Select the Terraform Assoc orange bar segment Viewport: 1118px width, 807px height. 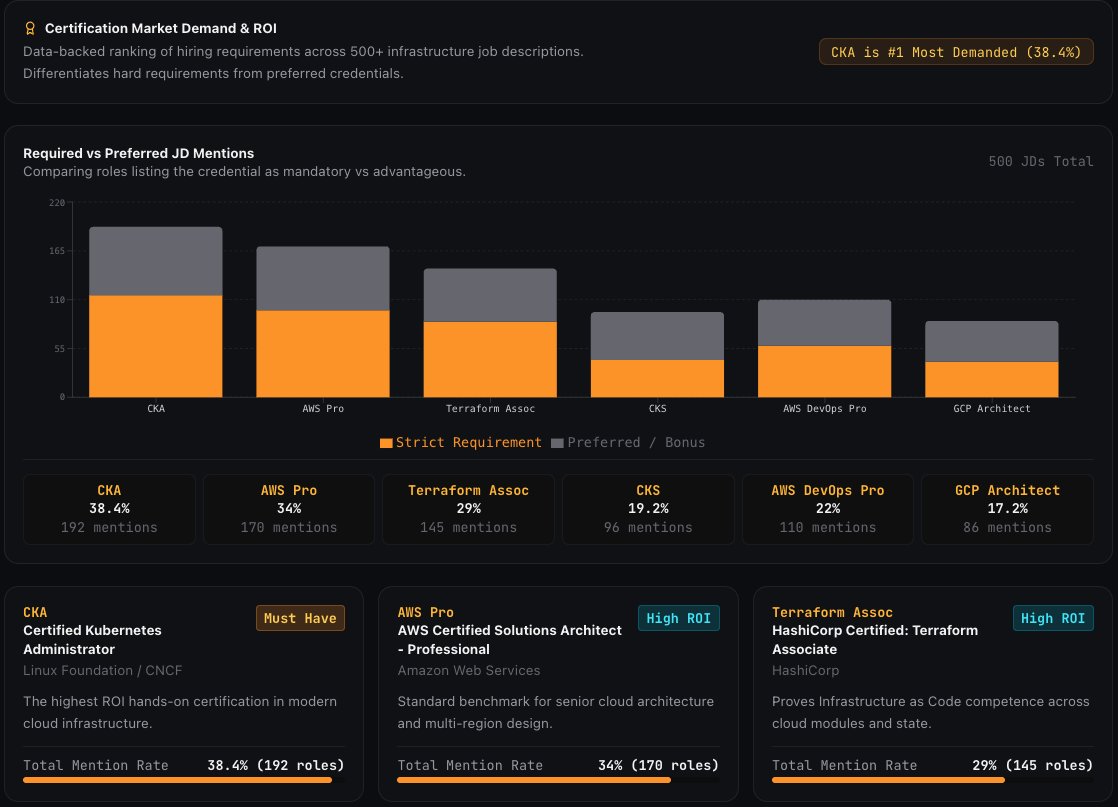tap(490, 359)
